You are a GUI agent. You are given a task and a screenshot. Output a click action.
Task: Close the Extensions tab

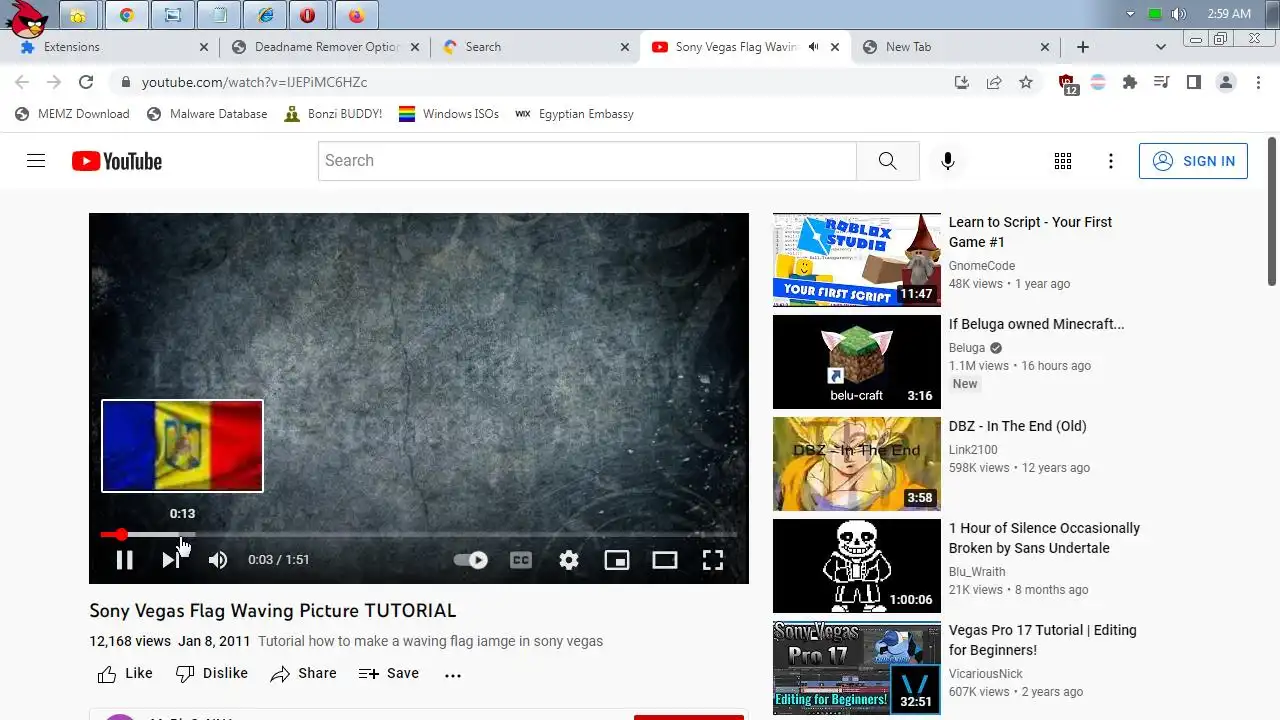click(204, 47)
